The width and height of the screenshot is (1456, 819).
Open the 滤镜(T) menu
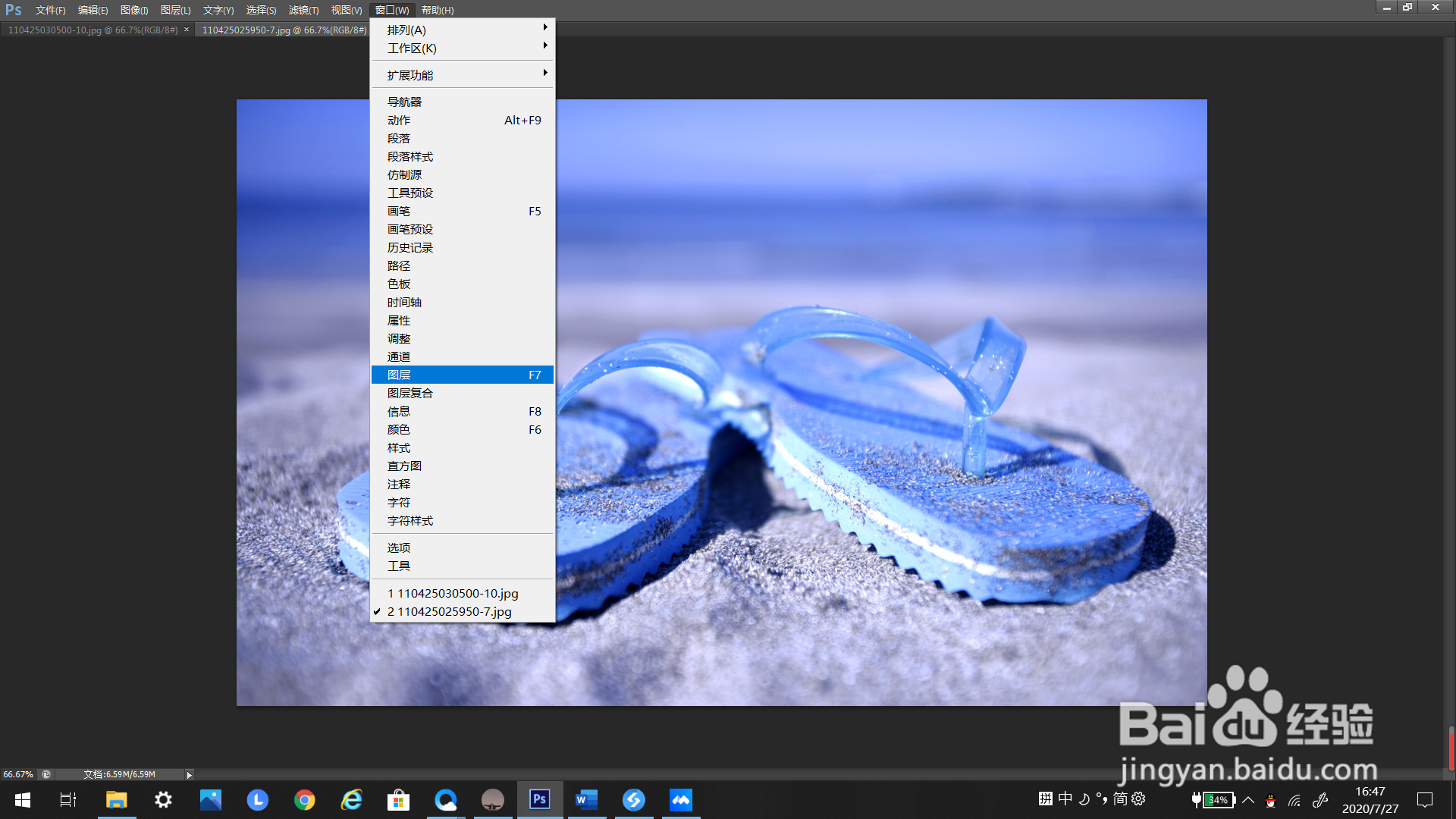click(x=303, y=10)
